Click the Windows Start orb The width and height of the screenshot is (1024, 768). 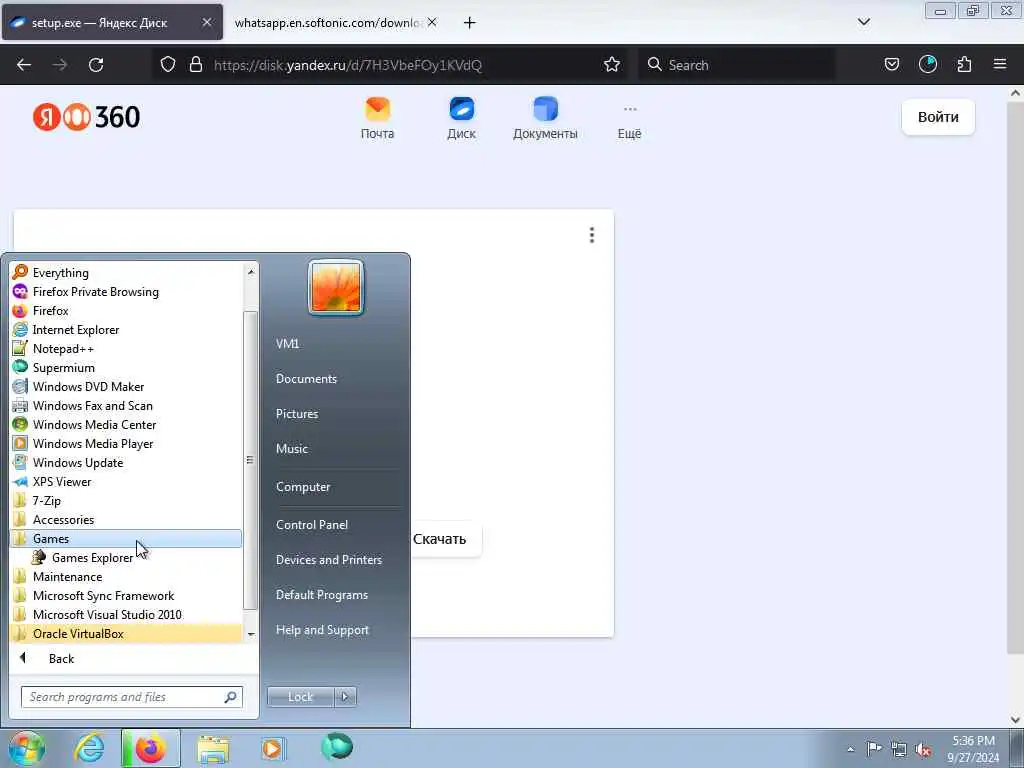(27, 748)
